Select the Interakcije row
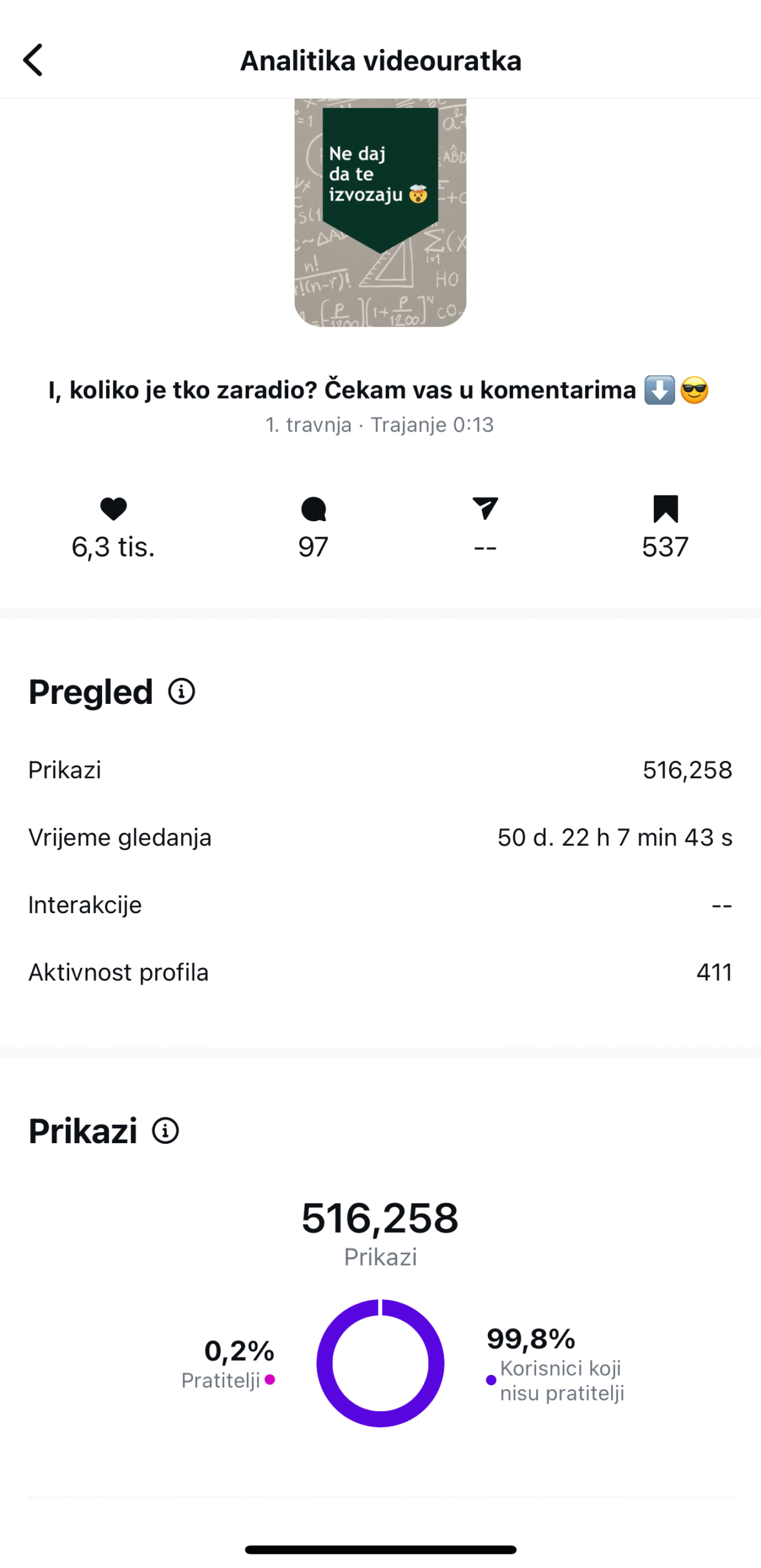 point(380,904)
